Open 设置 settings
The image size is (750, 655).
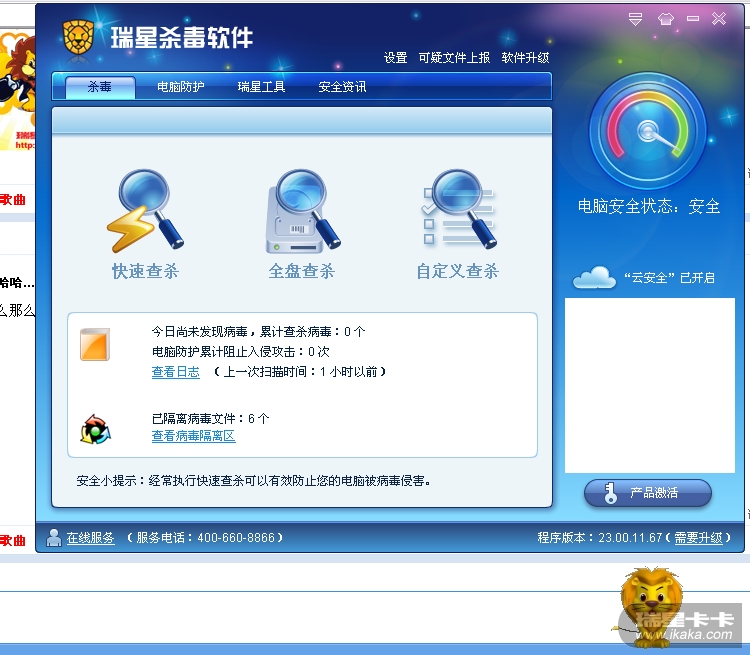click(395, 58)
